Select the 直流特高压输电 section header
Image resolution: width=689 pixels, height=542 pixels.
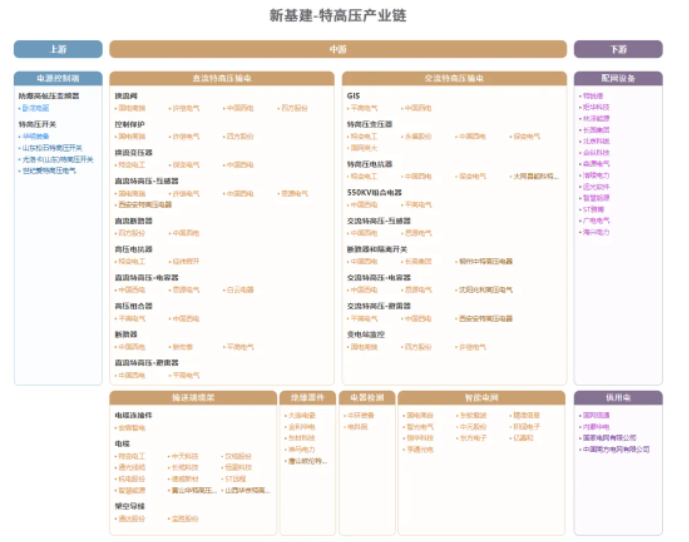(222, 78)
